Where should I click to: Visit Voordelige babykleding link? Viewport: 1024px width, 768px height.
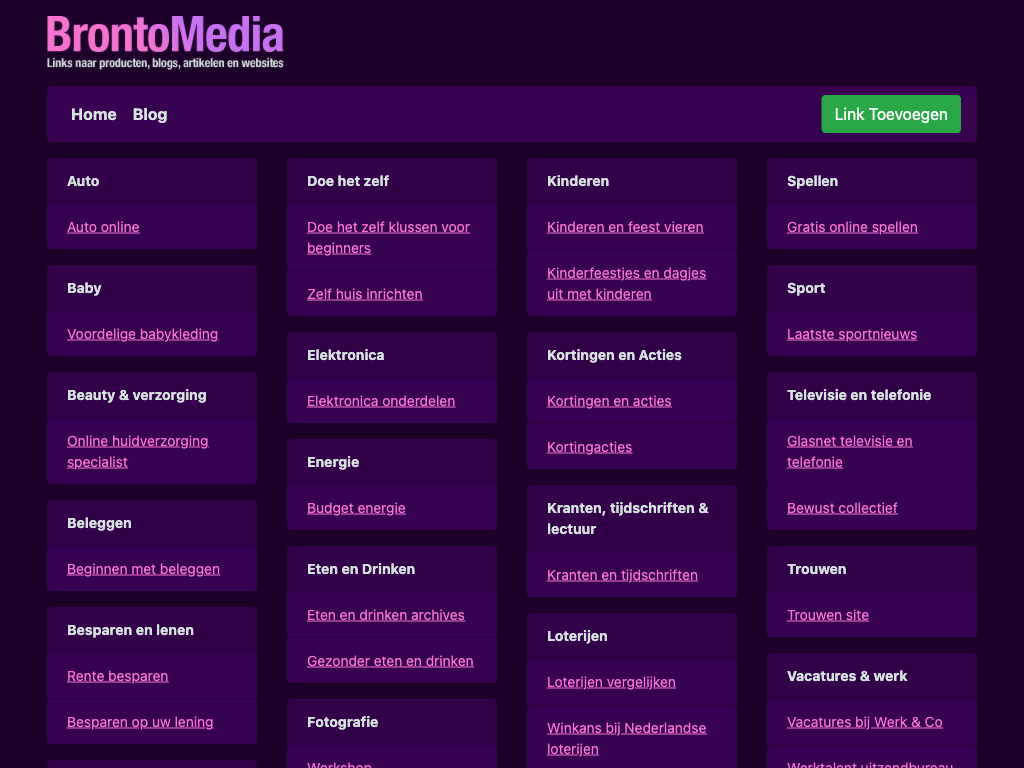(x=142, y=334)
